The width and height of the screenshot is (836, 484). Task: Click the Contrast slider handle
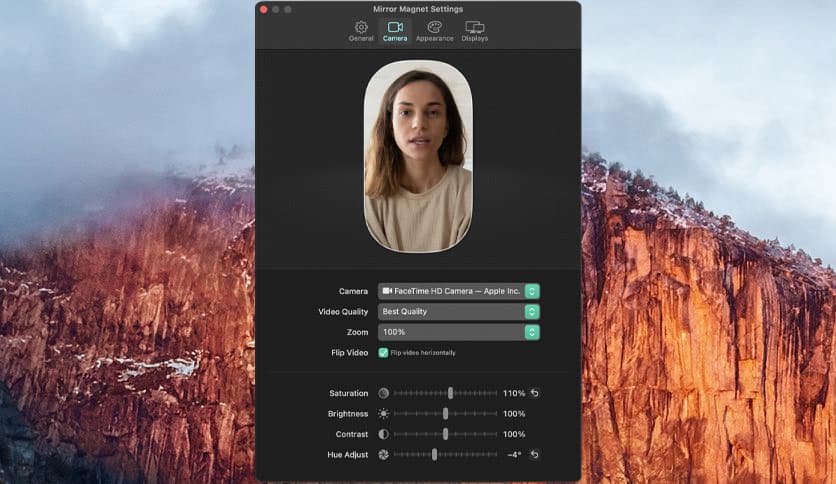pos(445,434)
